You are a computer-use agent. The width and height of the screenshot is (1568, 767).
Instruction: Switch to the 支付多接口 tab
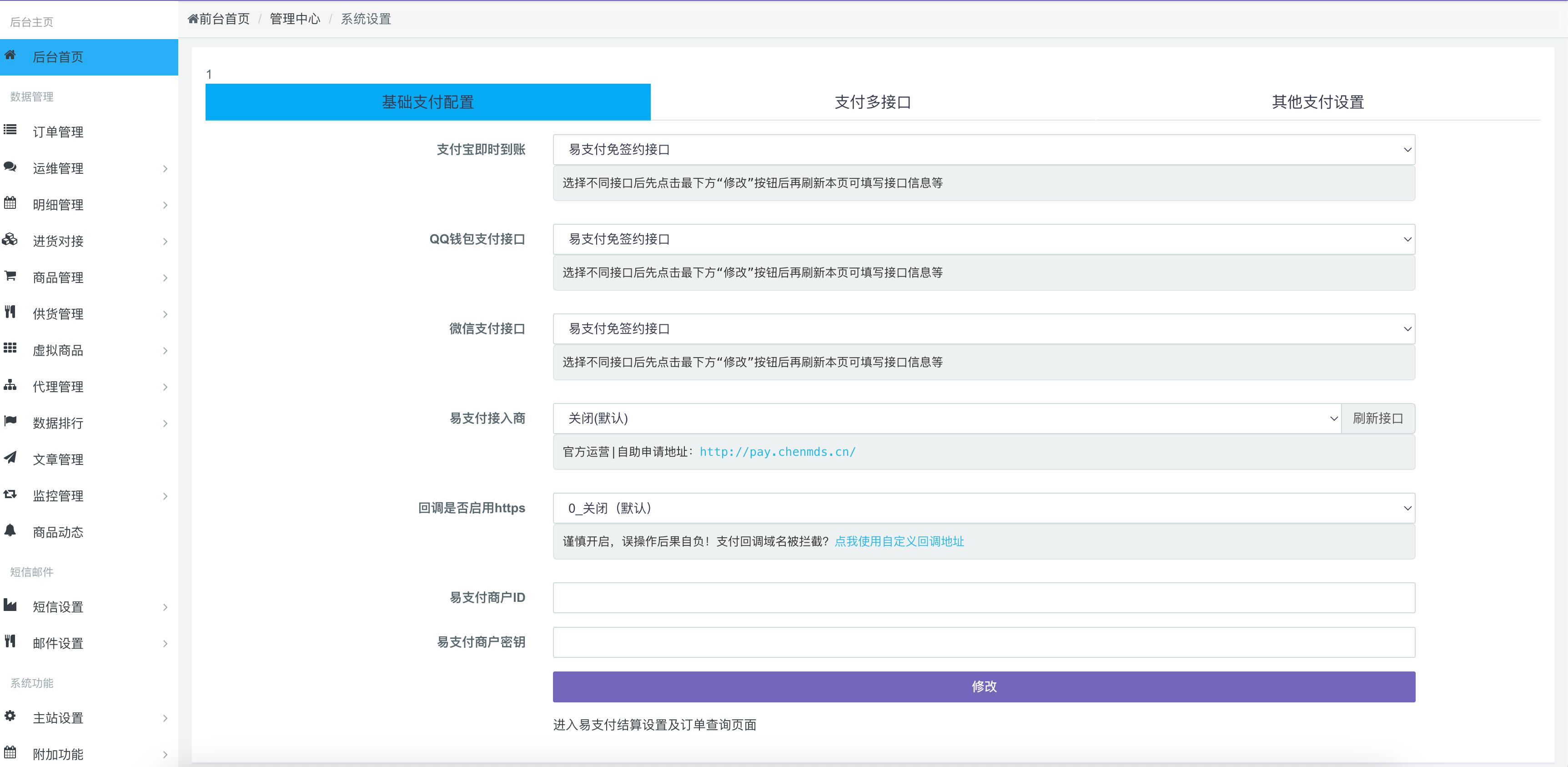click(x=873, y=101)
